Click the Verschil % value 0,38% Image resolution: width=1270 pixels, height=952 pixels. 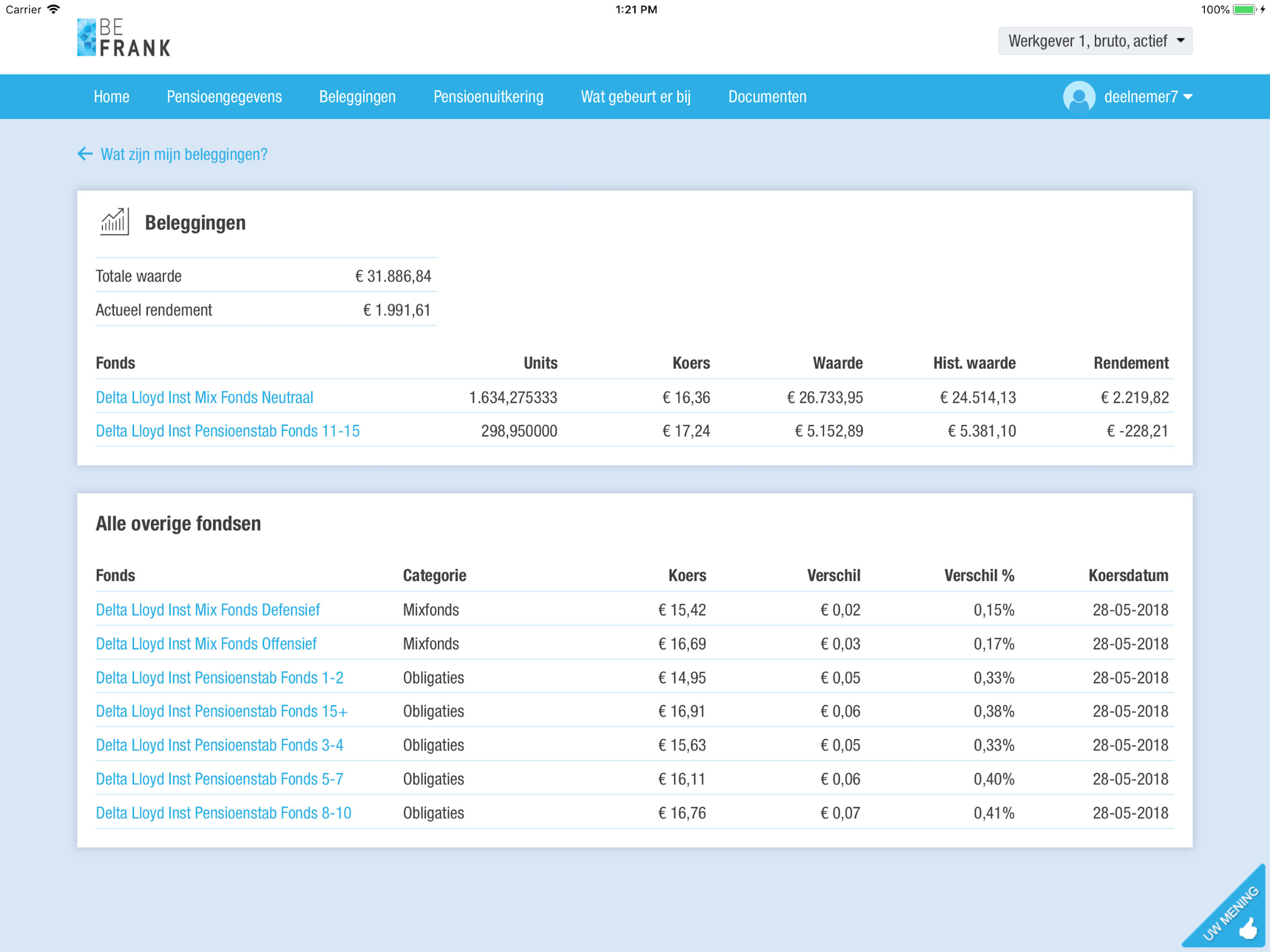click(994, 711)
